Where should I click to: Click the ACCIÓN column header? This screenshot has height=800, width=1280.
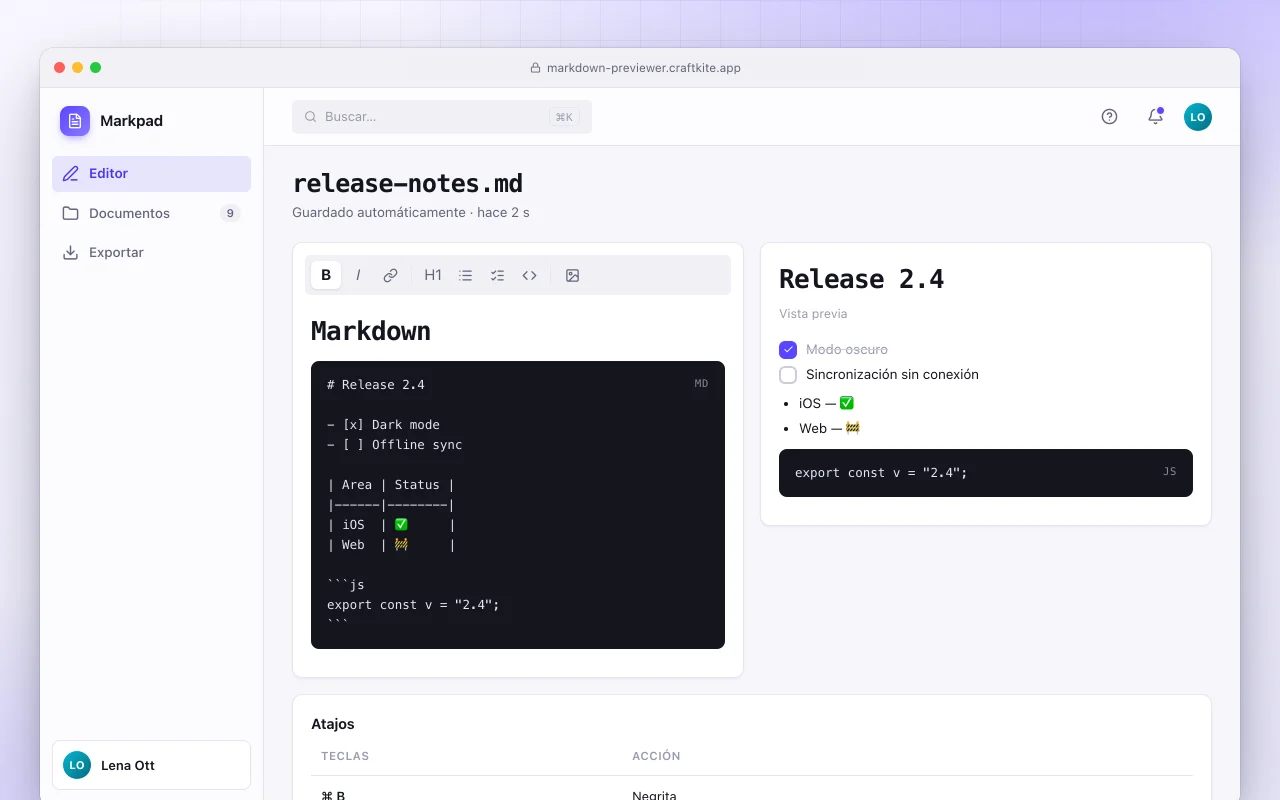[657, 756]
